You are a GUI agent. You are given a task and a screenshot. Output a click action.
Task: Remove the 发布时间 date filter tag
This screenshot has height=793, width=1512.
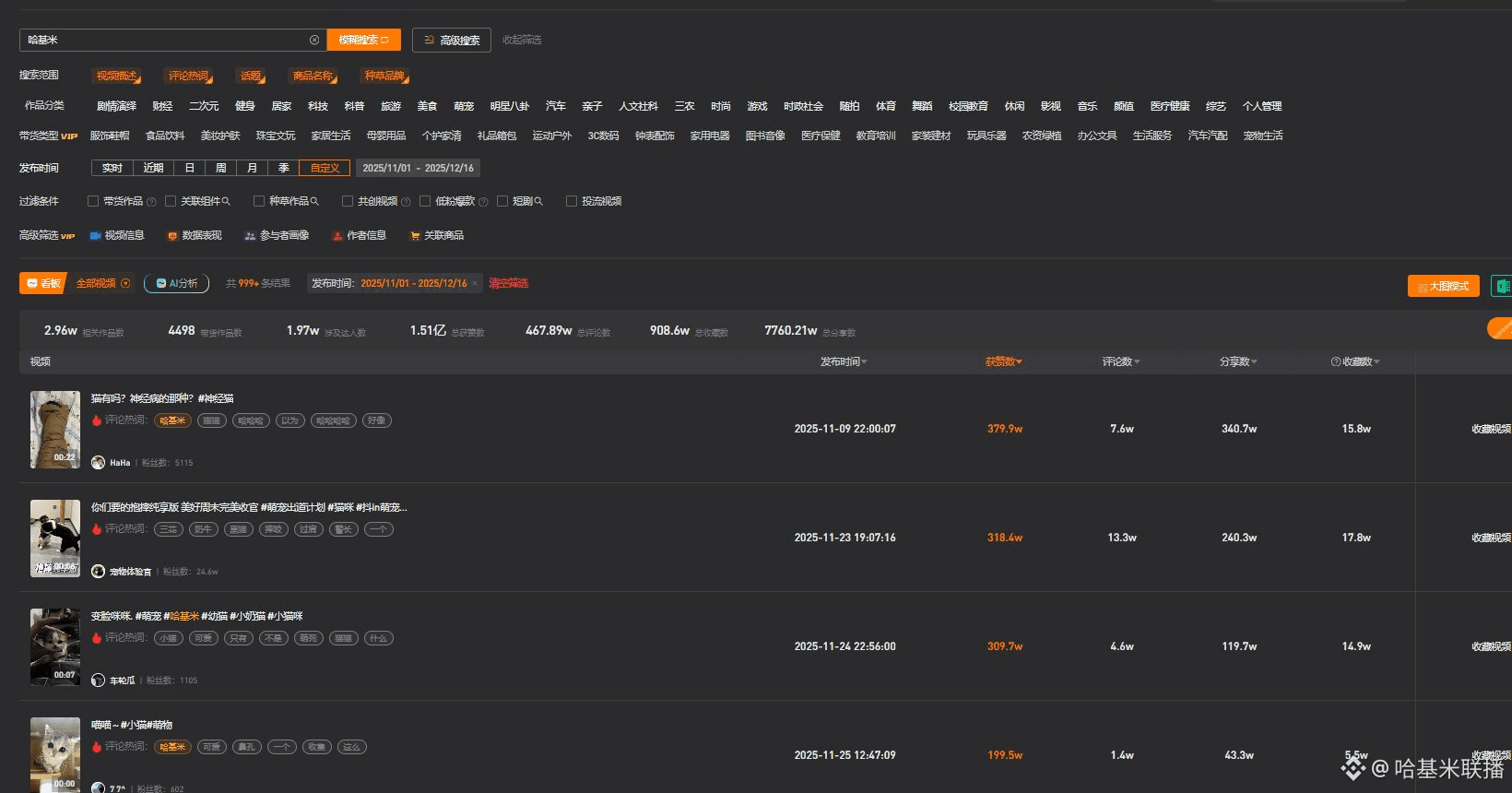tap(475, 284)
